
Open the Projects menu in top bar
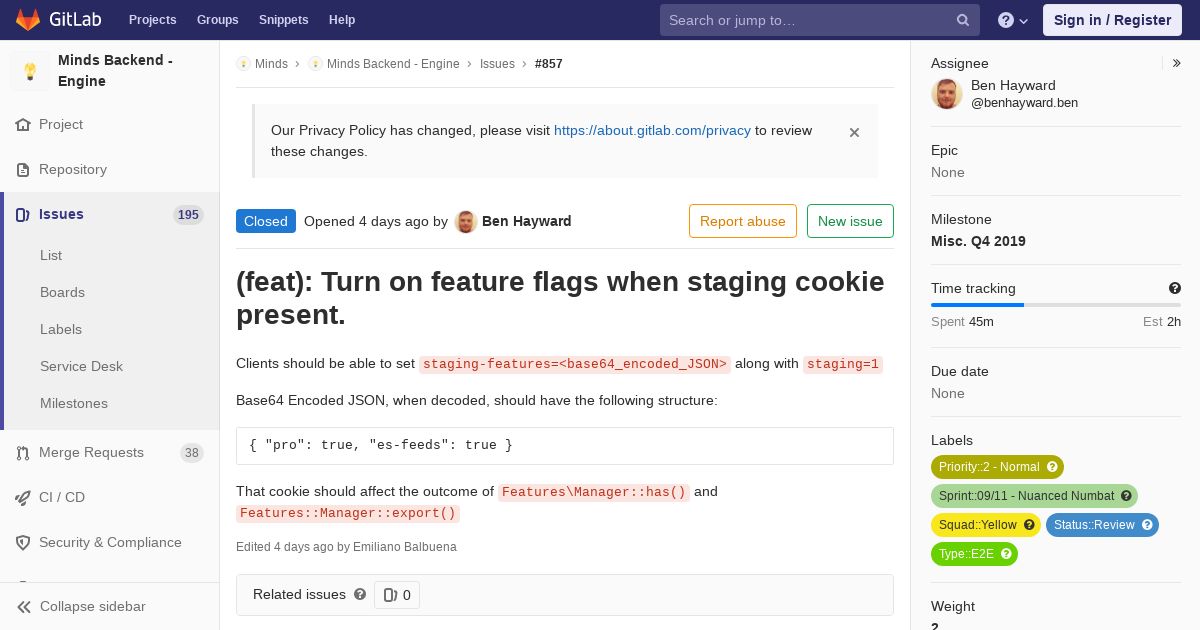click(x=152, y=20)
